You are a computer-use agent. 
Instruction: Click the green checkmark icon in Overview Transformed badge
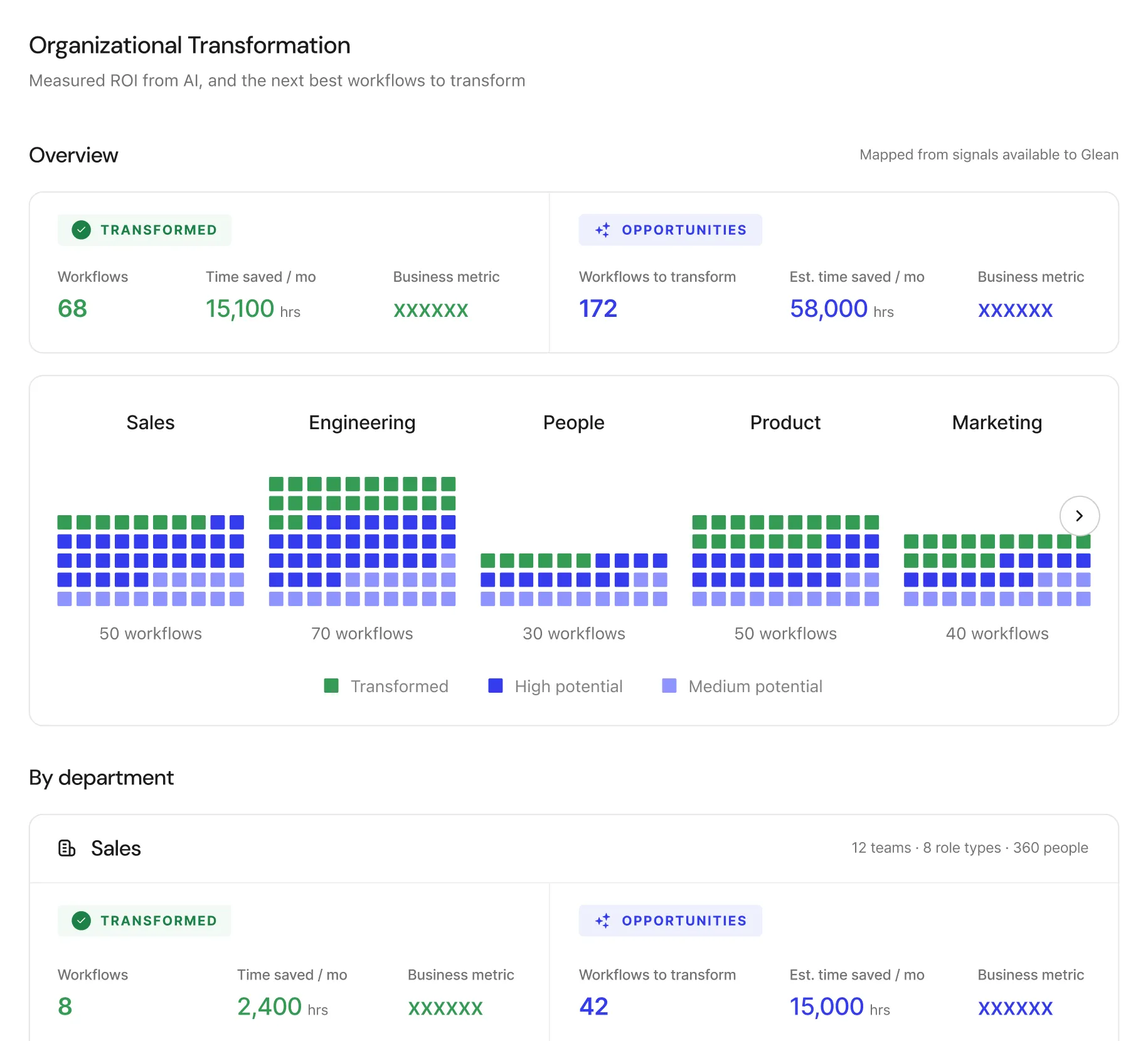pyautogui.click(x=81, y=230)
